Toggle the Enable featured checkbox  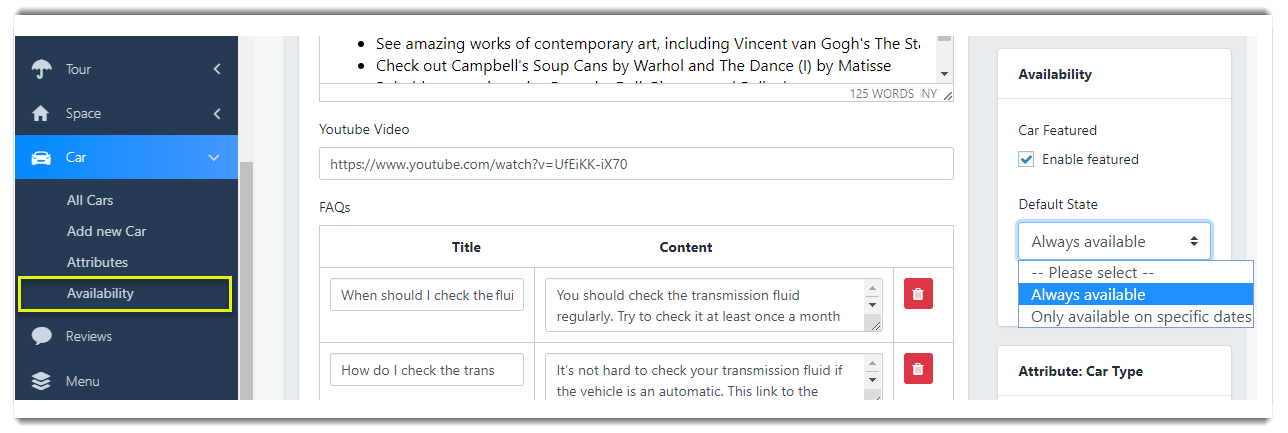pos(1026,159)
